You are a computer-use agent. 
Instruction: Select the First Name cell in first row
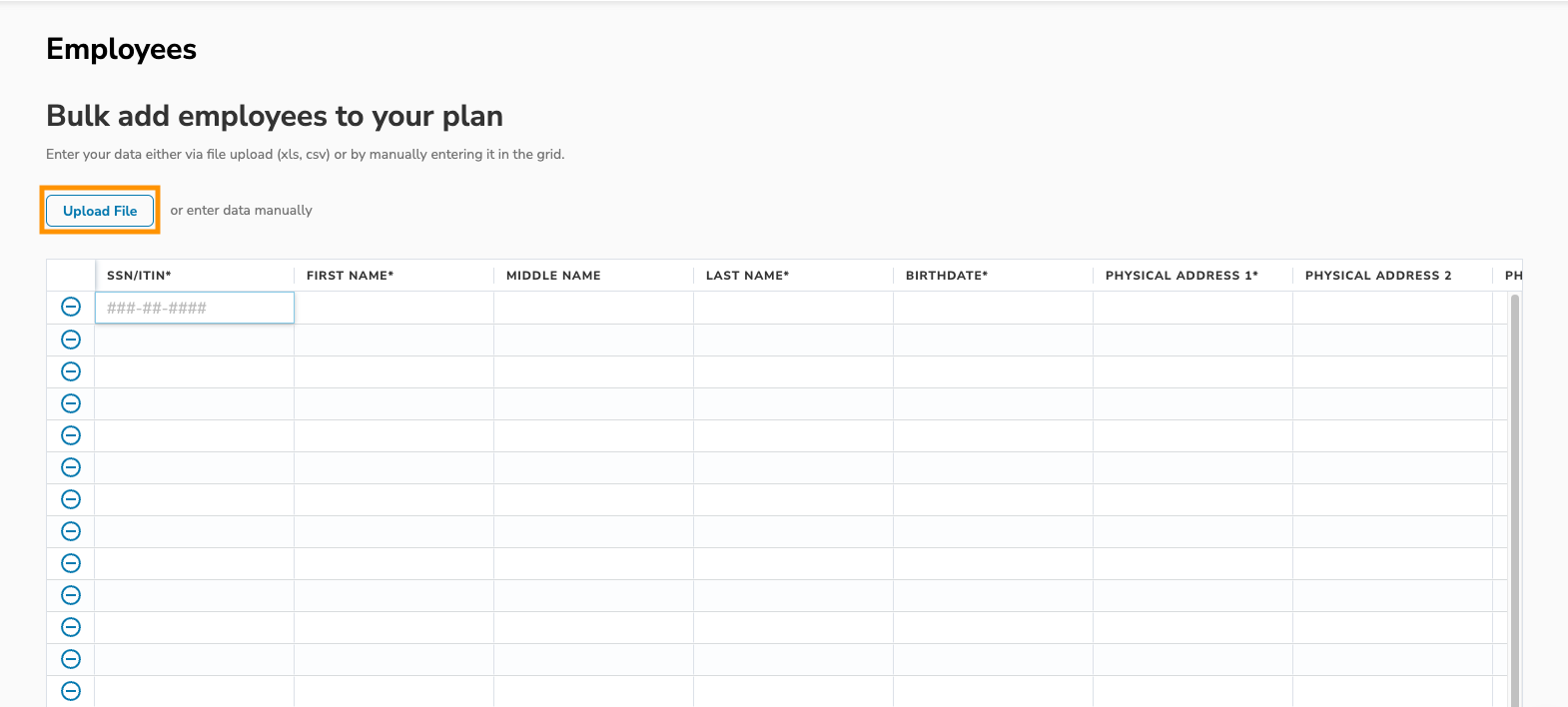point(393,308)
